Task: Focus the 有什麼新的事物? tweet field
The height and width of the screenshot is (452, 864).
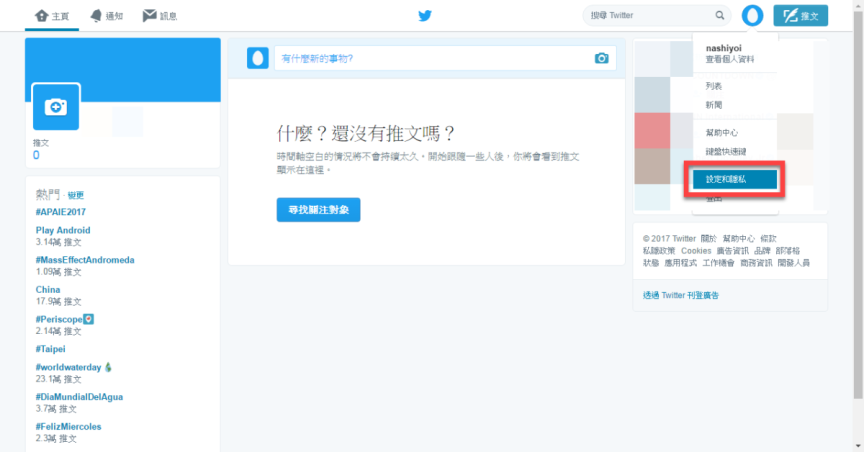Action: click(x=445, y=58)
